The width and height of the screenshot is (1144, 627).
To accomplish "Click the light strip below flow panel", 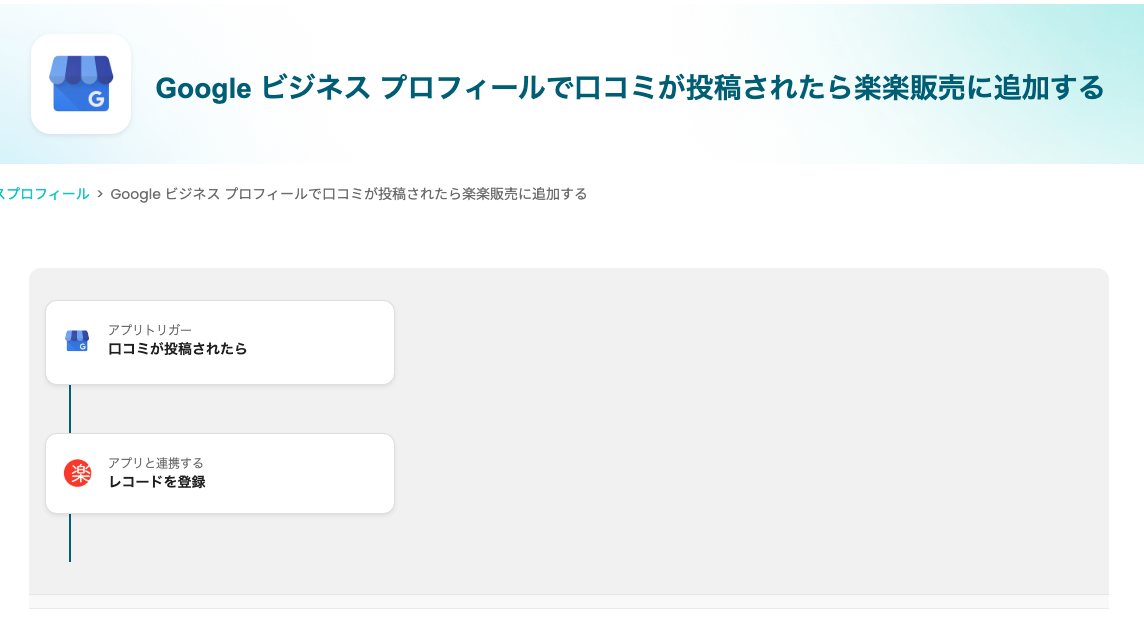I will (x=568, y=601).
